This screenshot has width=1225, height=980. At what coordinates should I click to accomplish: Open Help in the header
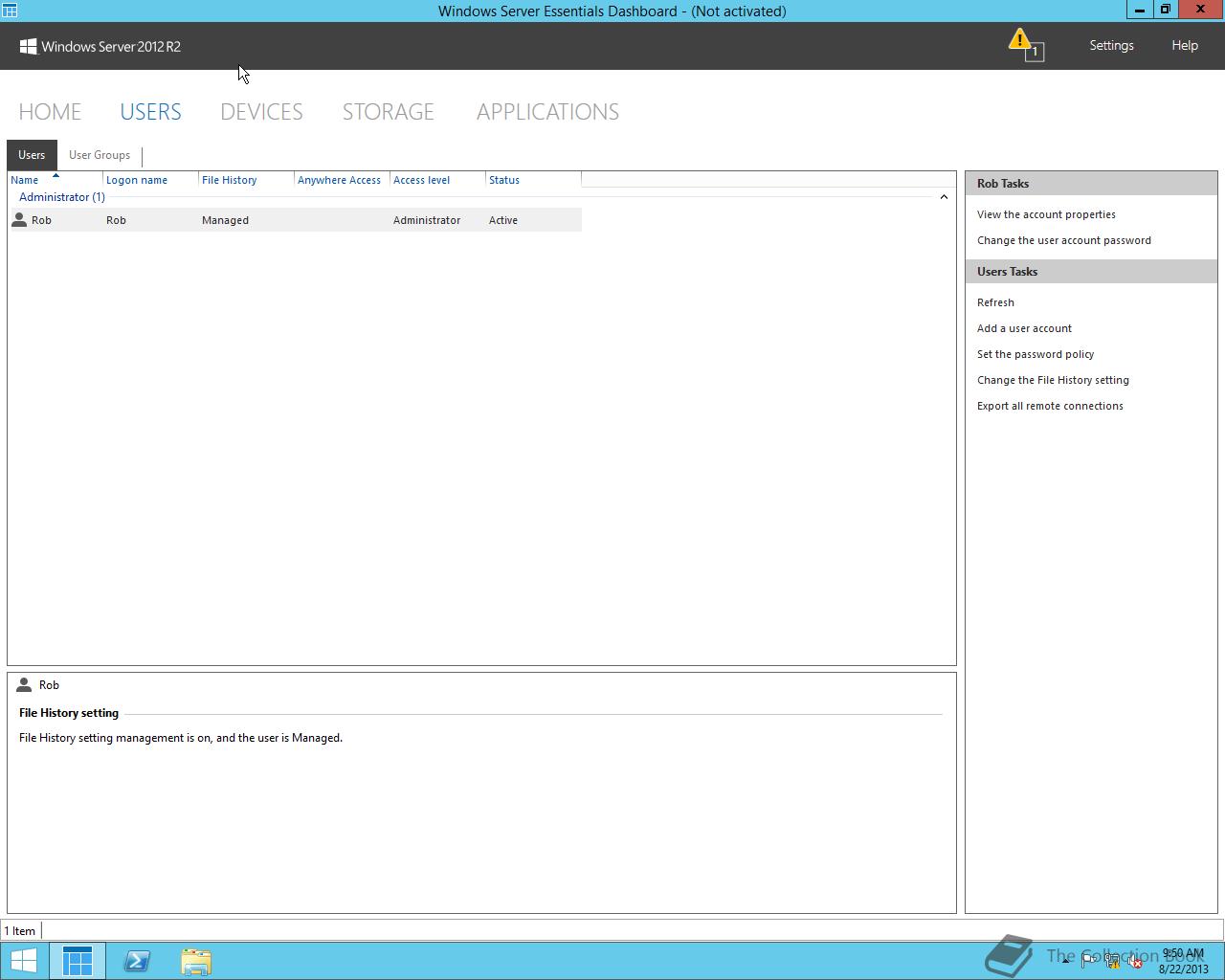click(1185, 45)
